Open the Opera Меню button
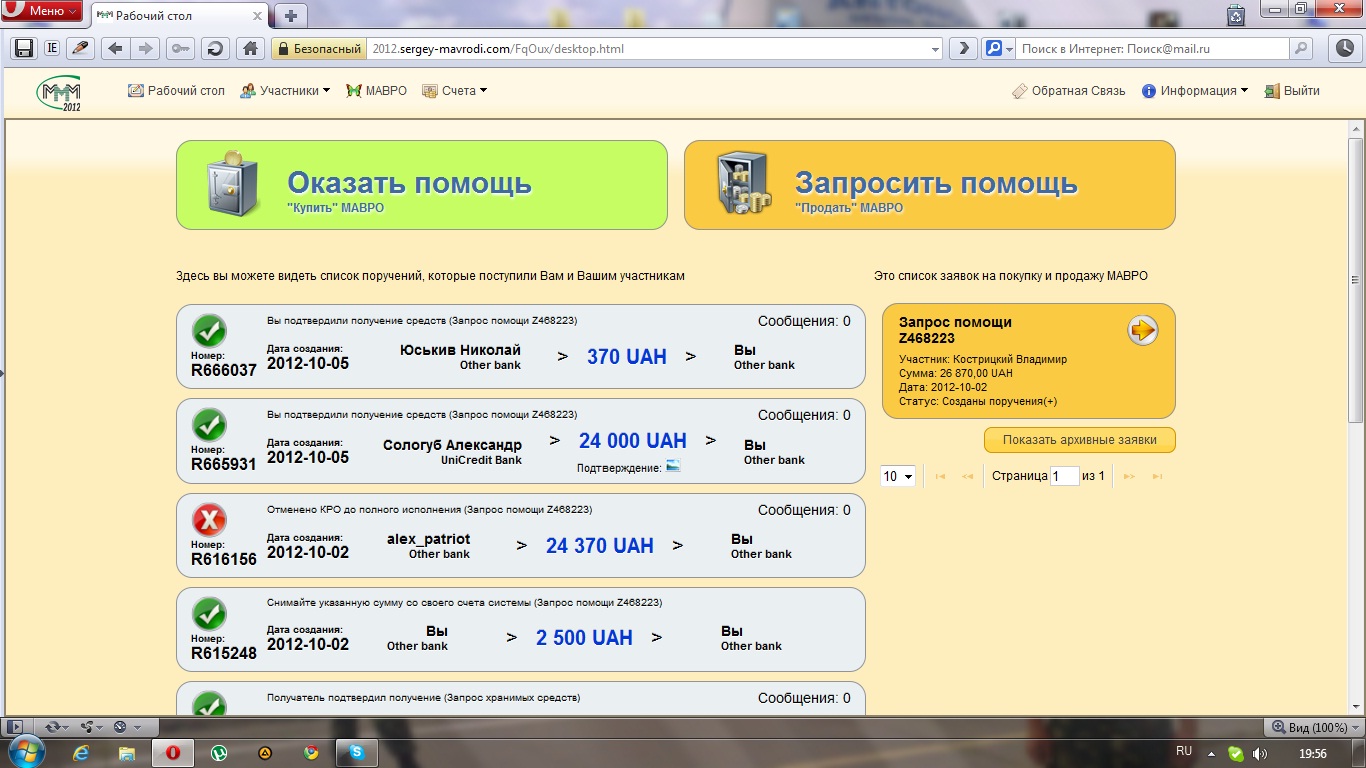 (43, 11)
